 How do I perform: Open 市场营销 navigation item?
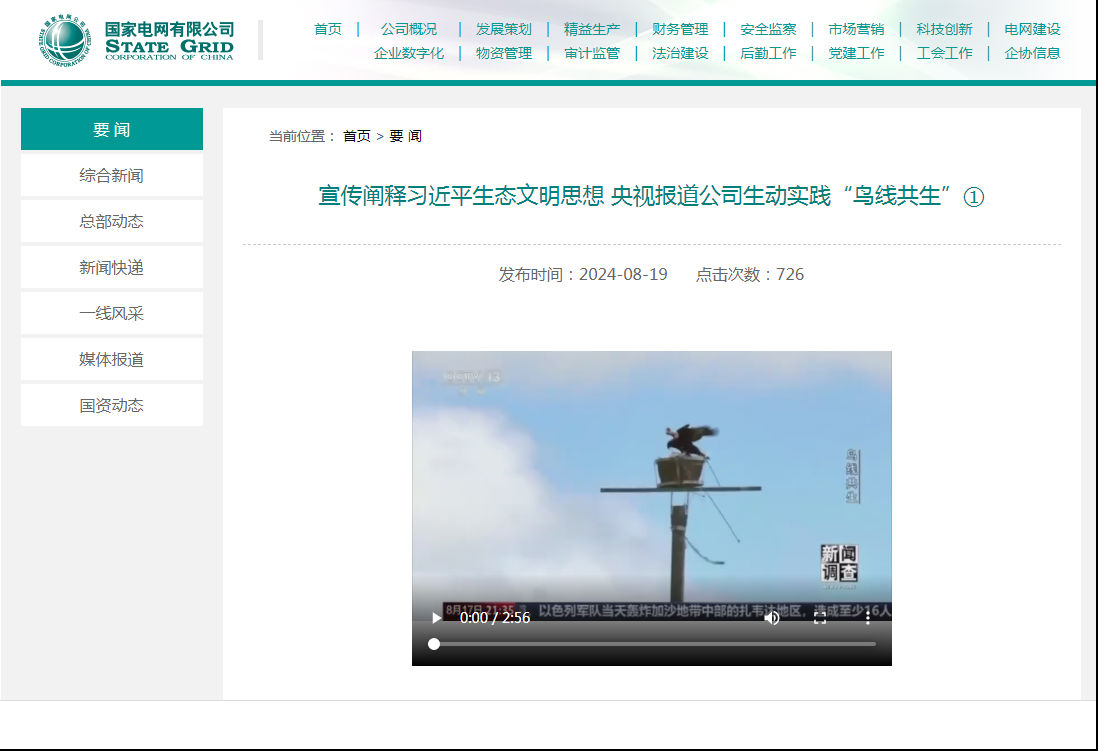[x=856, y=29]
